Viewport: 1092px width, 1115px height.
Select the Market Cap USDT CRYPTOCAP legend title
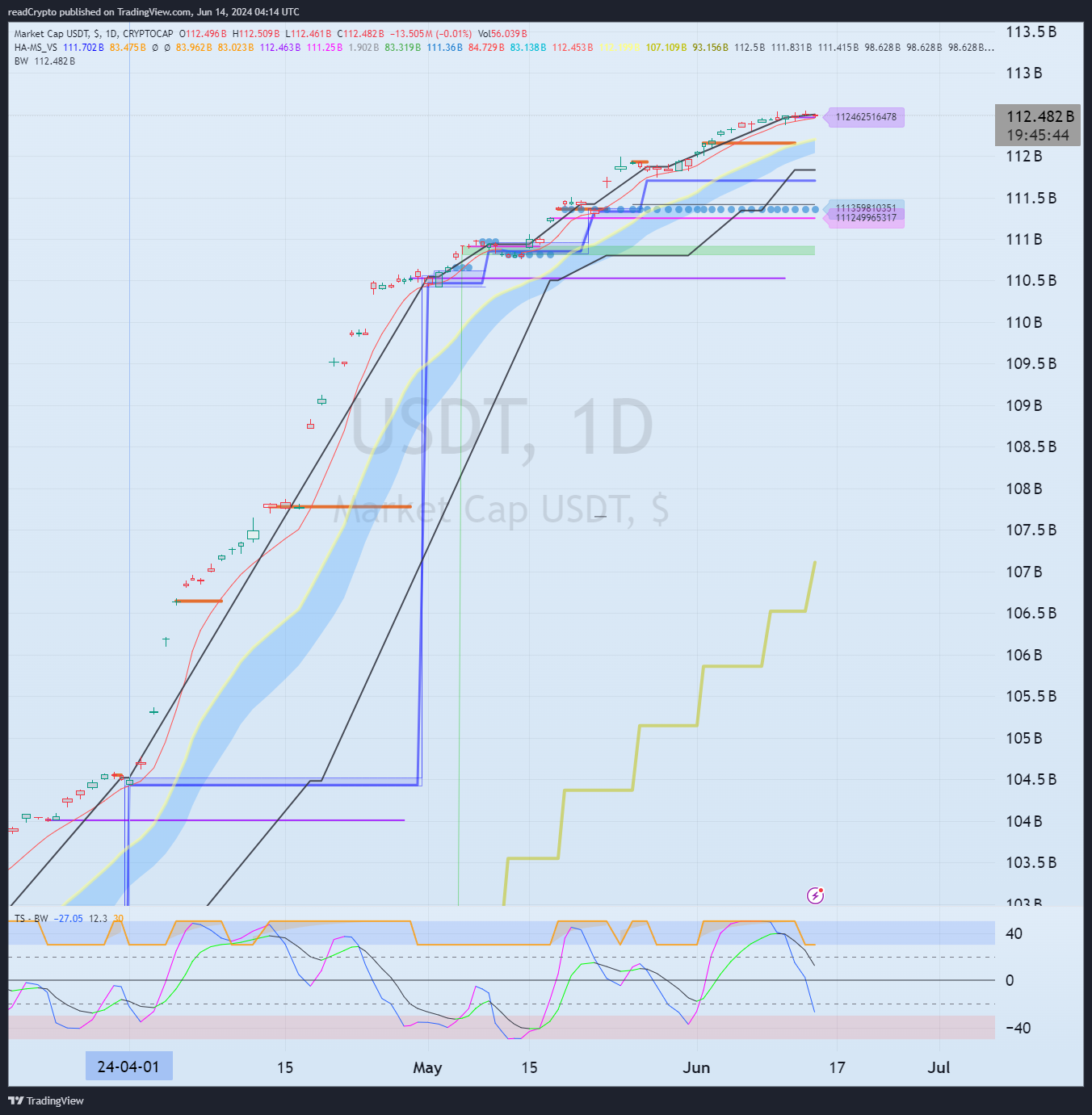click(x=94, y=34)
